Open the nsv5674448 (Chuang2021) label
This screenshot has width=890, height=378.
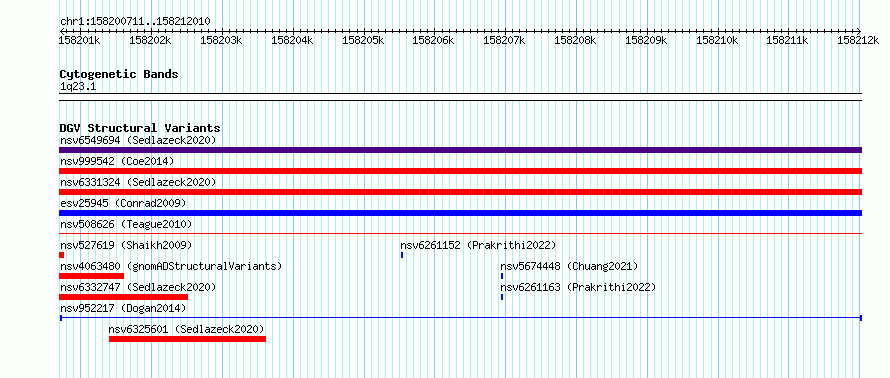click(569, 266)
